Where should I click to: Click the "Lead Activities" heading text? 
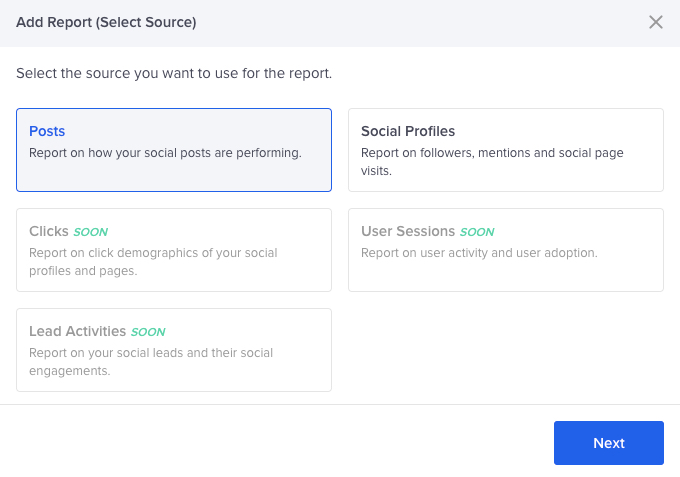click(x=77, y=331)
